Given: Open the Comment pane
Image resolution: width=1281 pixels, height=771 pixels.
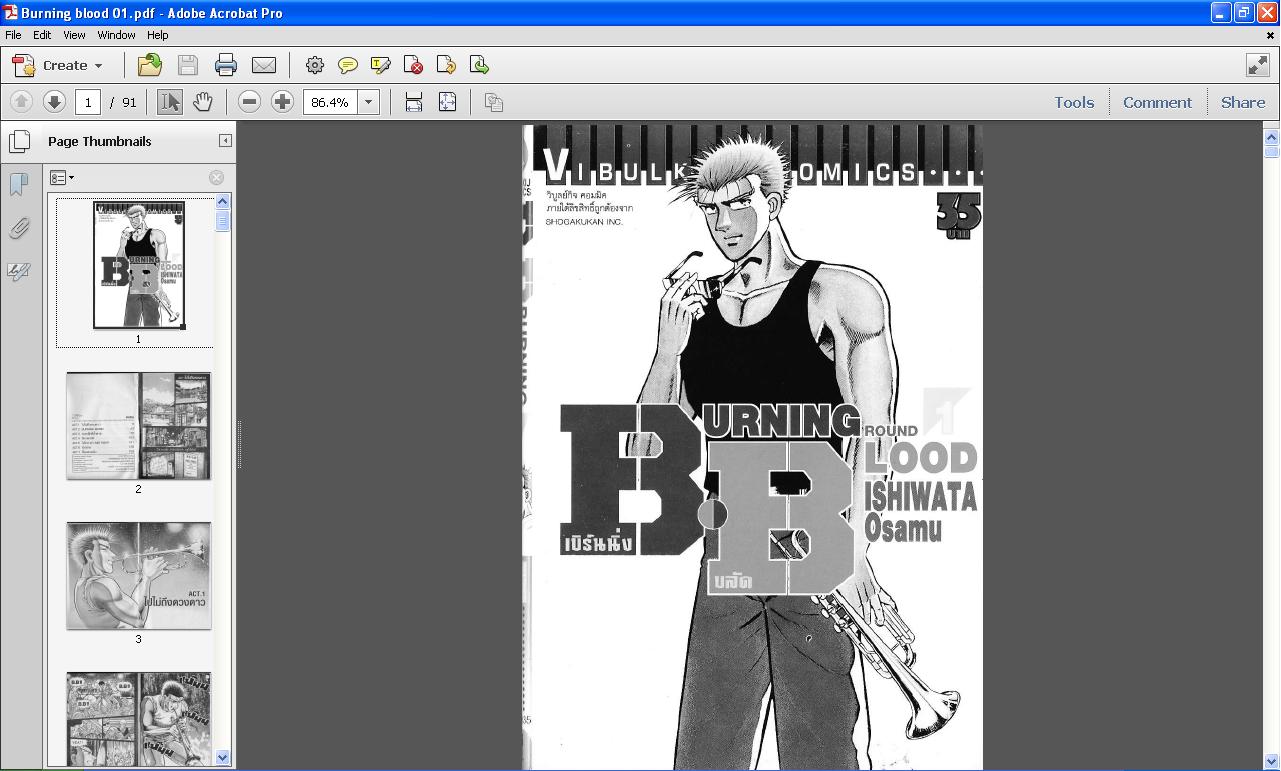Looking at the screenshot, I should point(1157,102).
